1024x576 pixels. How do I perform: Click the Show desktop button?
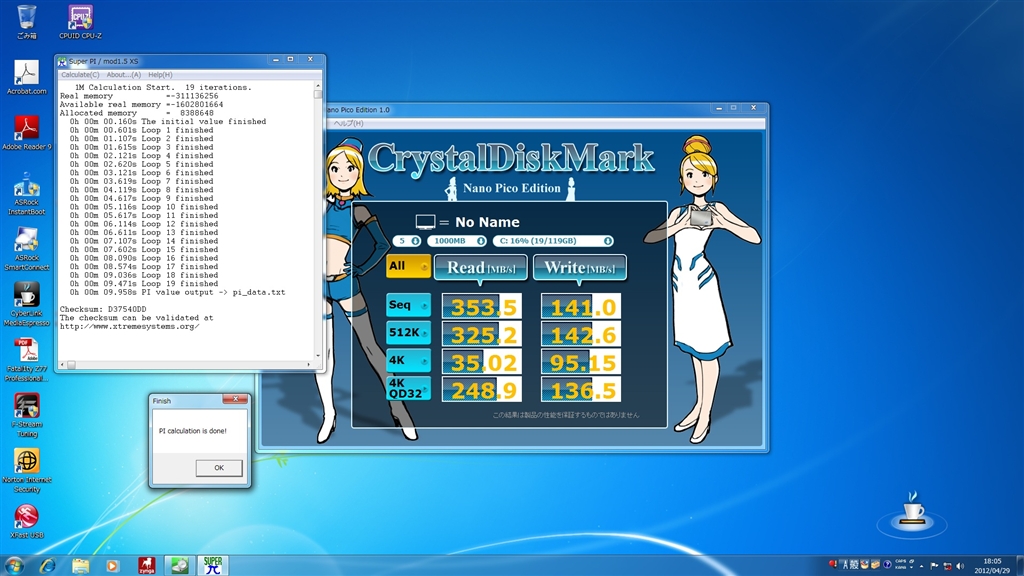1019,566
